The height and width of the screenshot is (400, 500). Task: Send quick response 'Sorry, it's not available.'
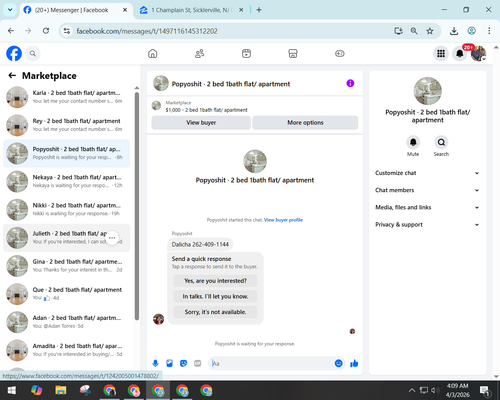(215, 312)
